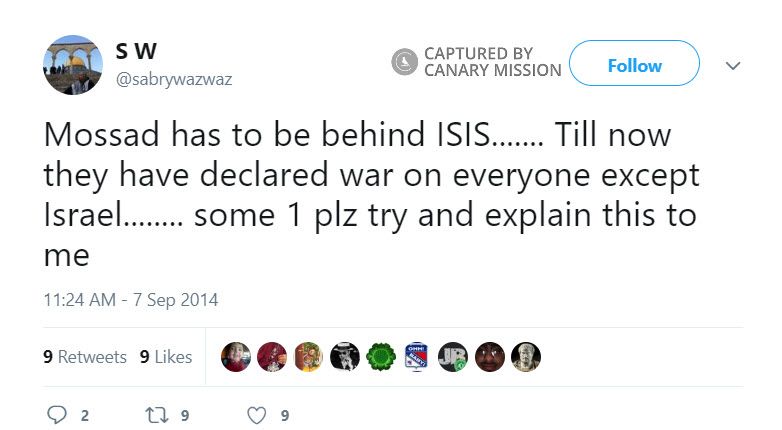The height and width of the screenshot is (430, 782).
Task: Open the Rangers shield avatar profile
Action: 417,357
